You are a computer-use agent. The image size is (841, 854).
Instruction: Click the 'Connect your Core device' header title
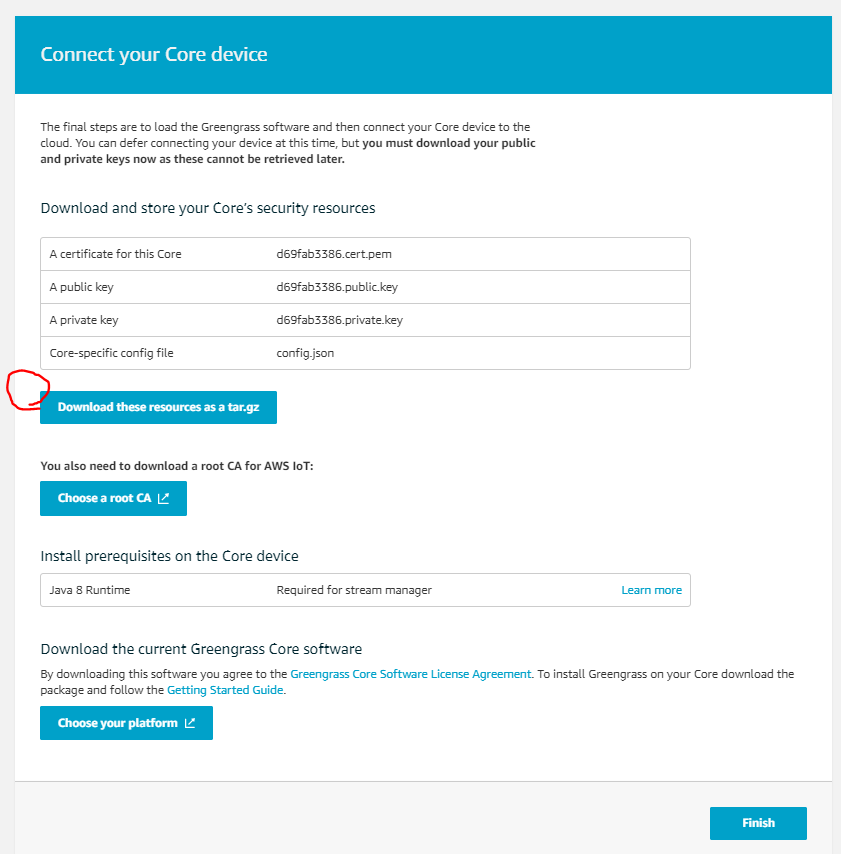click(154, 54)
